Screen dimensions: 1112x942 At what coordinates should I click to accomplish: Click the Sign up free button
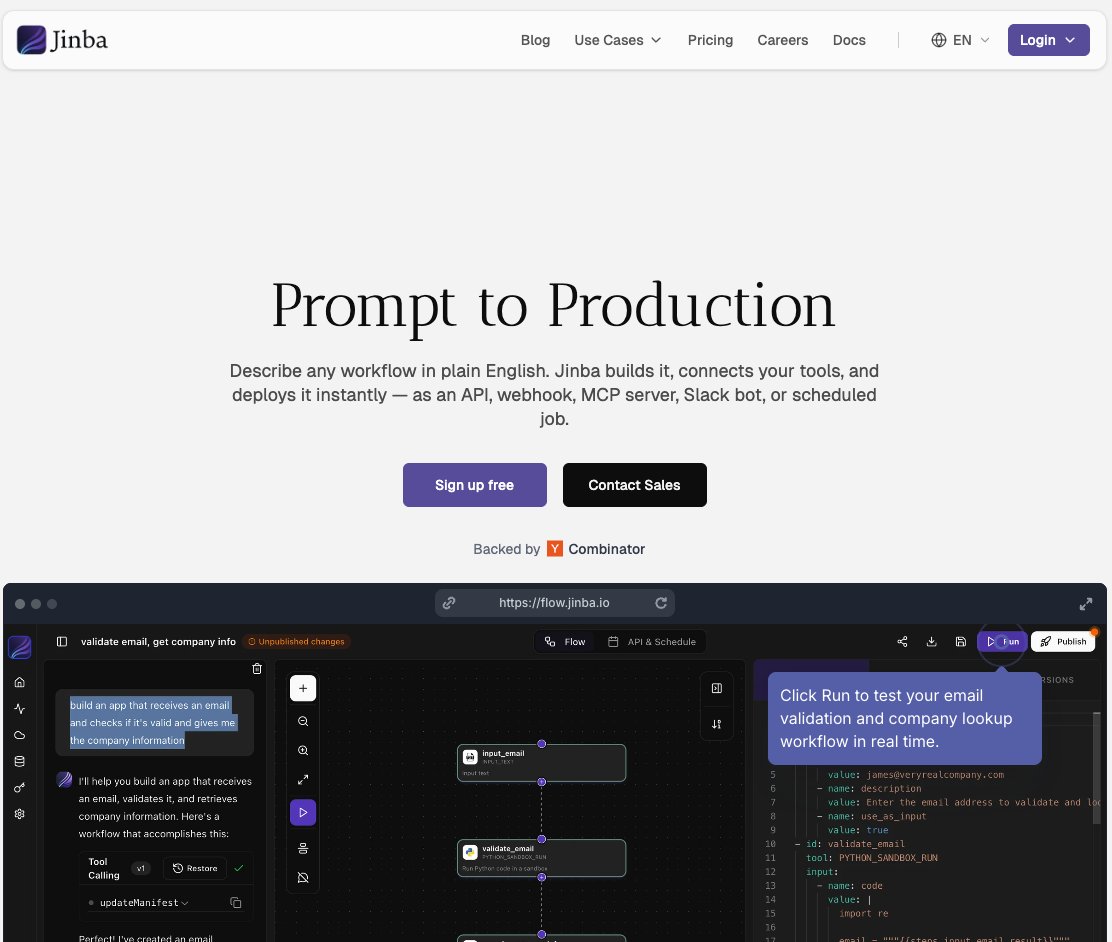[474, 485]
